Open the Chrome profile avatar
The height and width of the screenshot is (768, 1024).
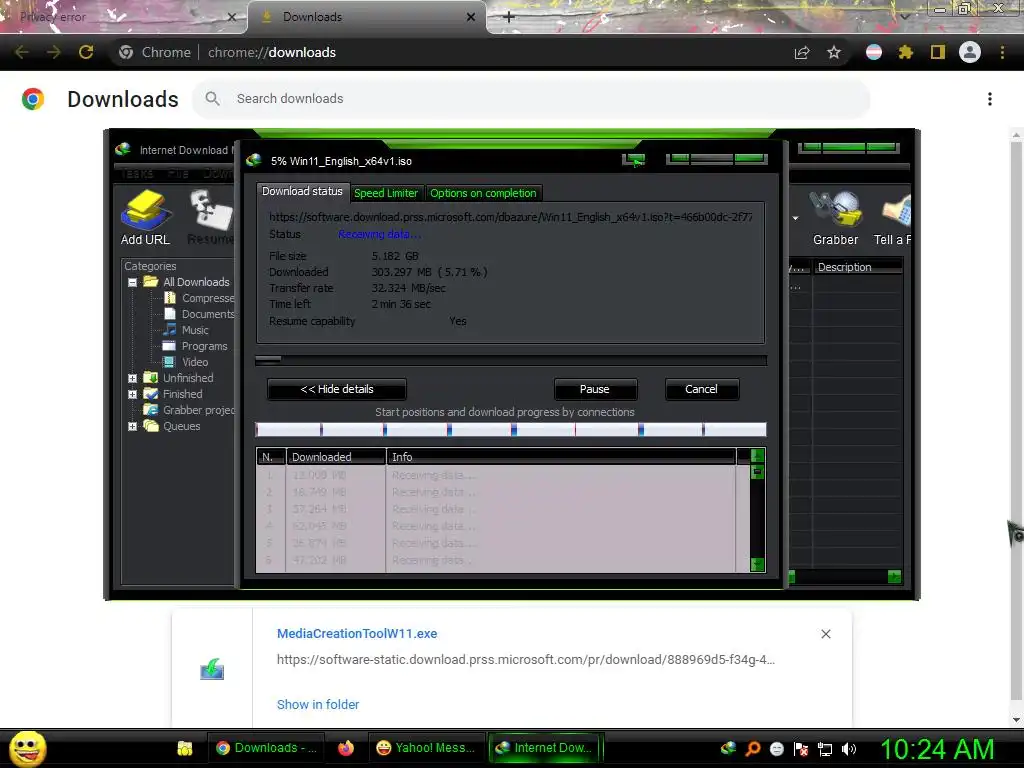point(970,52)
